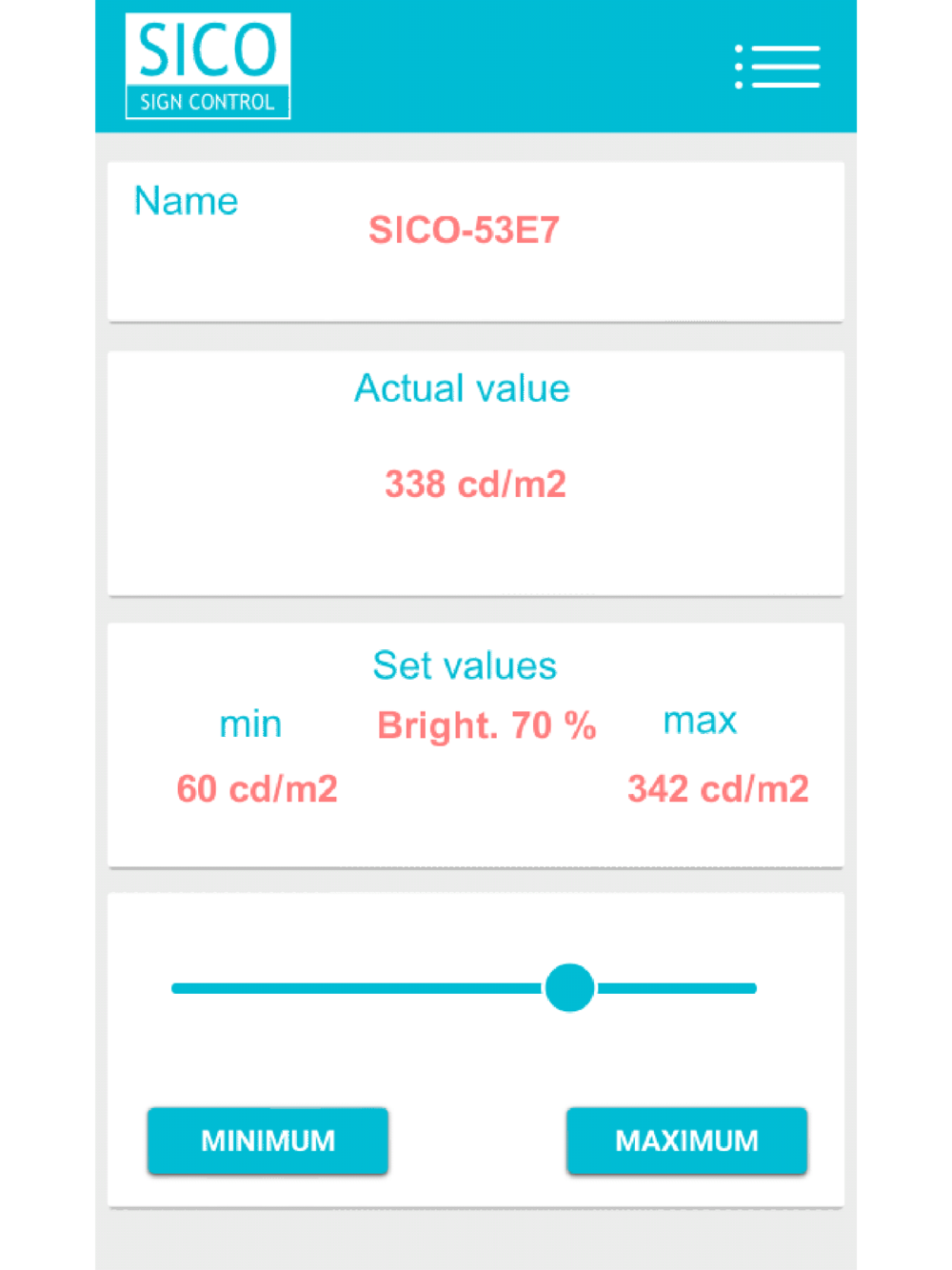
Task: Click the Actual value card panel
Action: tap(476, 473)
